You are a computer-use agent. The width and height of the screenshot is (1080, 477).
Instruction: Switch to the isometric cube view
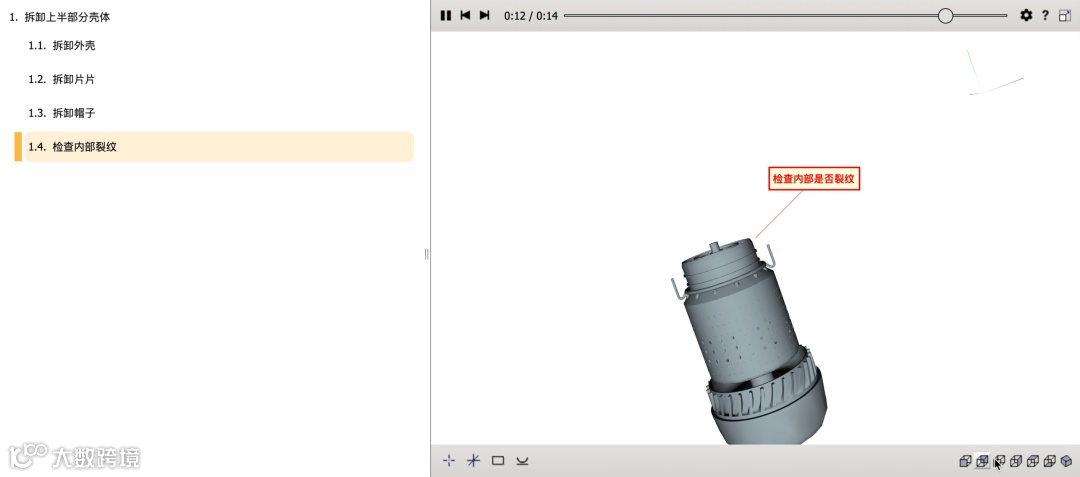click(x=1066, y=461)
